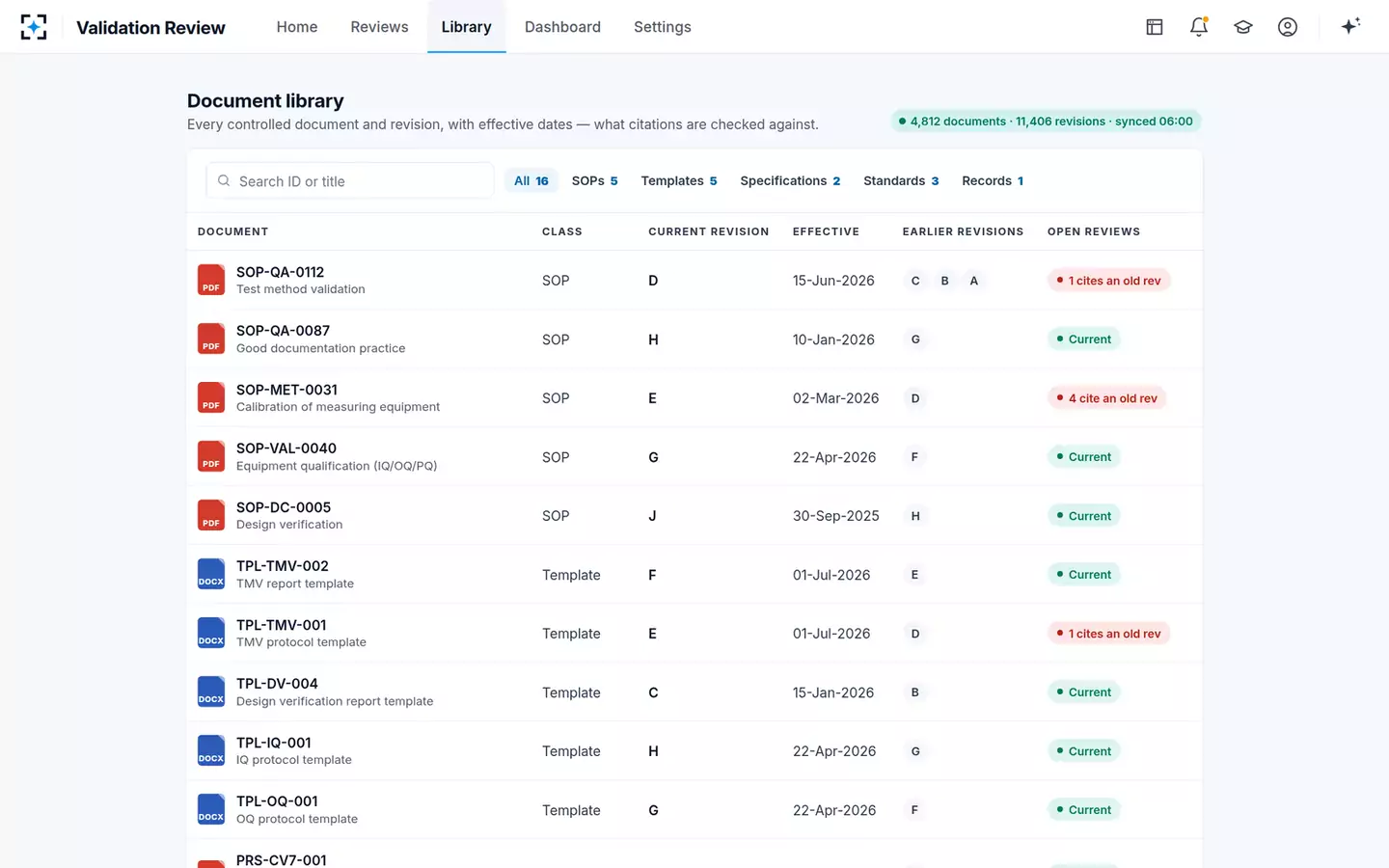Image resolution: width=1389 pixels, height=868 pixels.
Task: Click the Class column header
Action: 562,231
